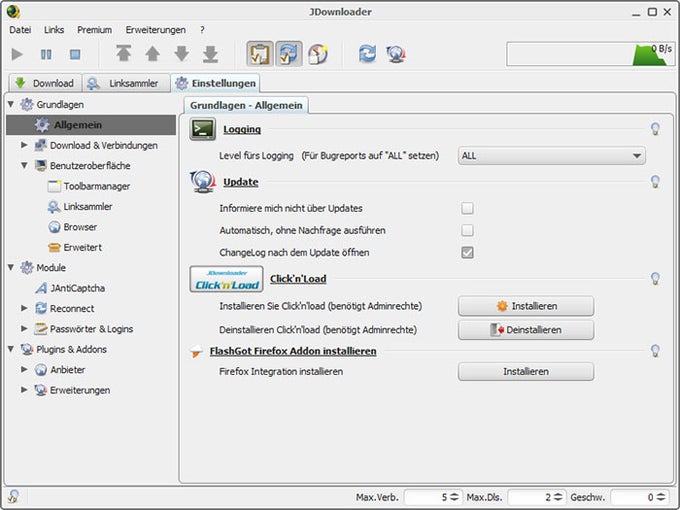
Task: Adjust Max.Dls. spinner arrows
Action: click(x=558, y=497)
